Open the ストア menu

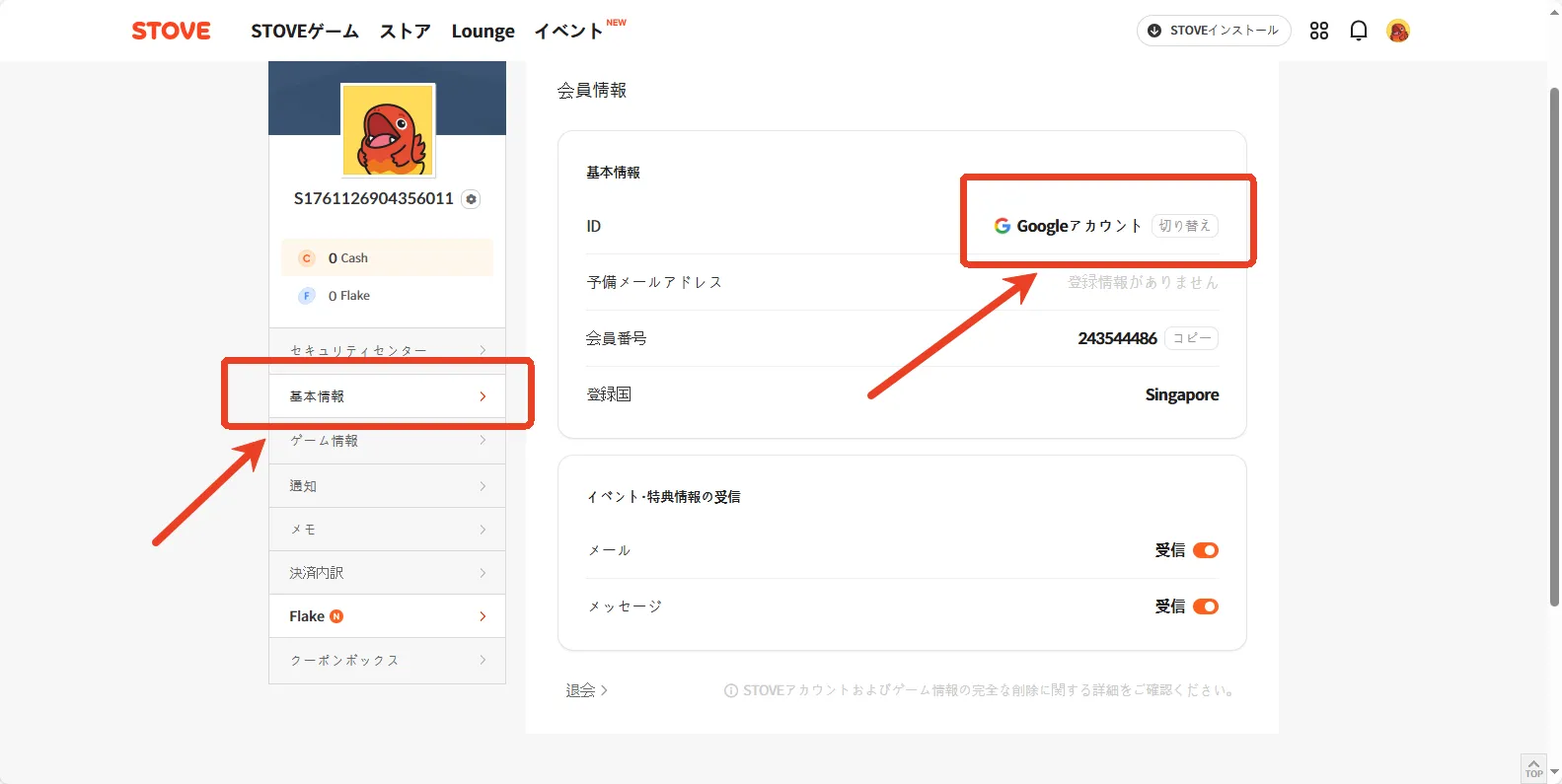coord(405,32)
